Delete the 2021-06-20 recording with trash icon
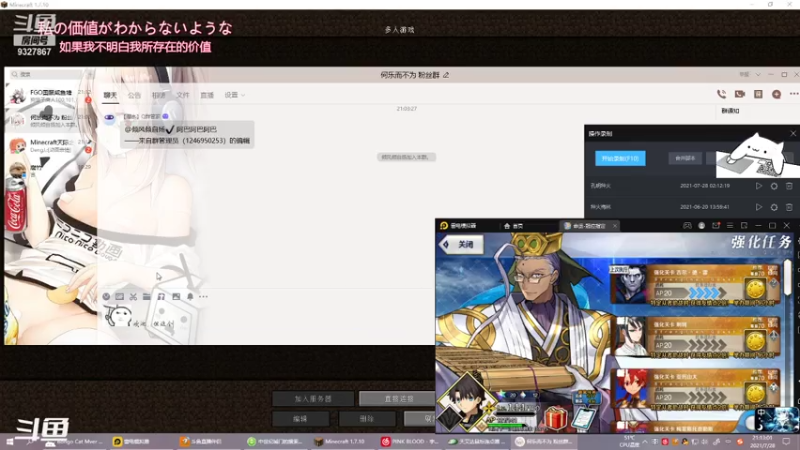800x450 pixels. 789,207
